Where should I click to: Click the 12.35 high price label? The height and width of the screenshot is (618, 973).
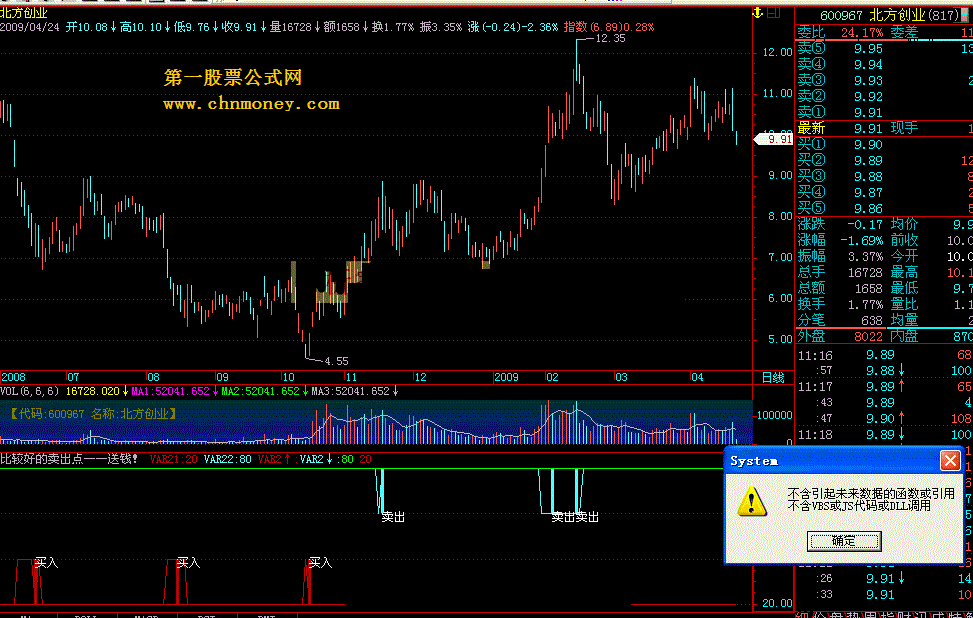[x=611, y=38]
